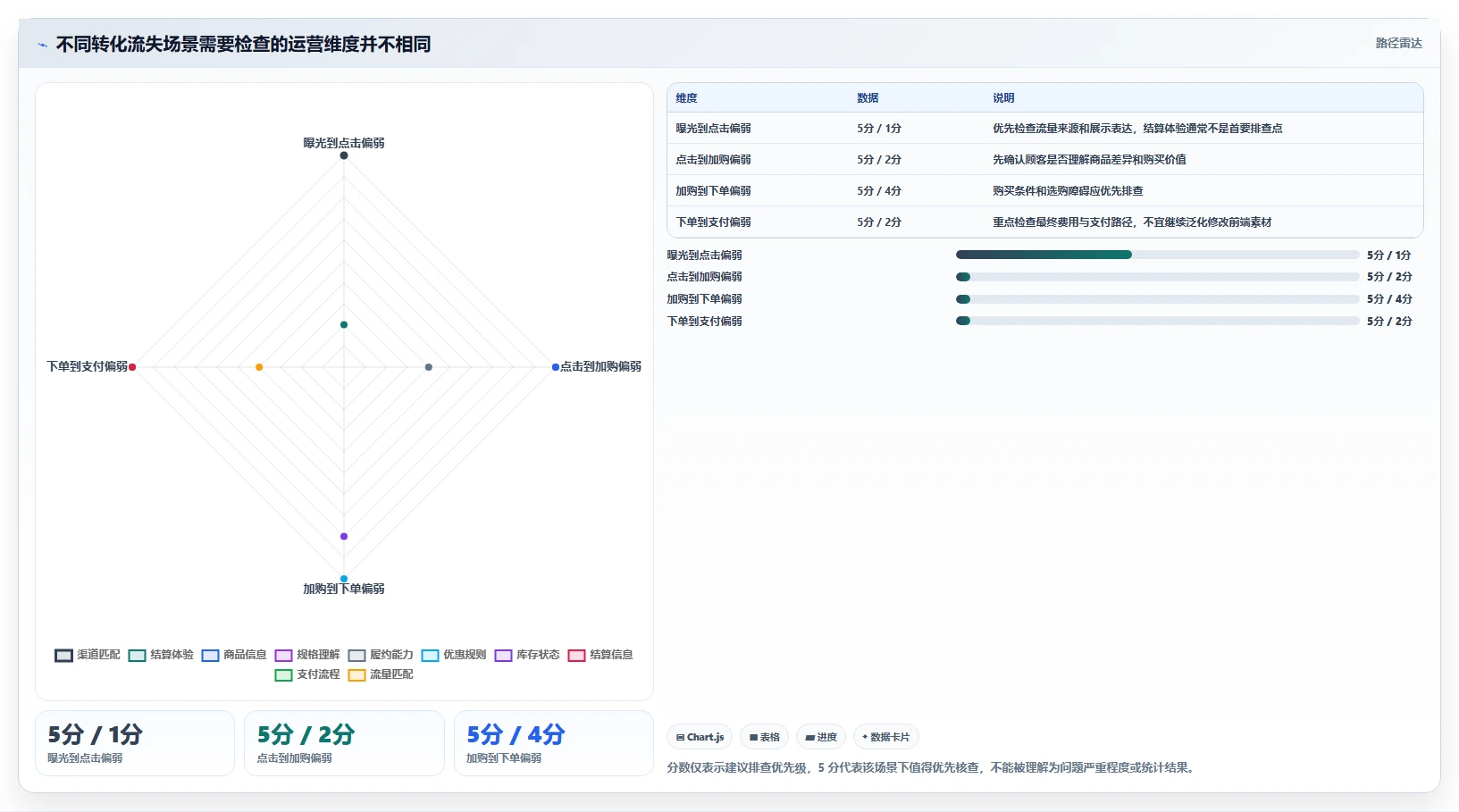Toggle the 履约能力 legend item
The height and width of the screenshot is (812, 1459).
click(x=381, y=655)
